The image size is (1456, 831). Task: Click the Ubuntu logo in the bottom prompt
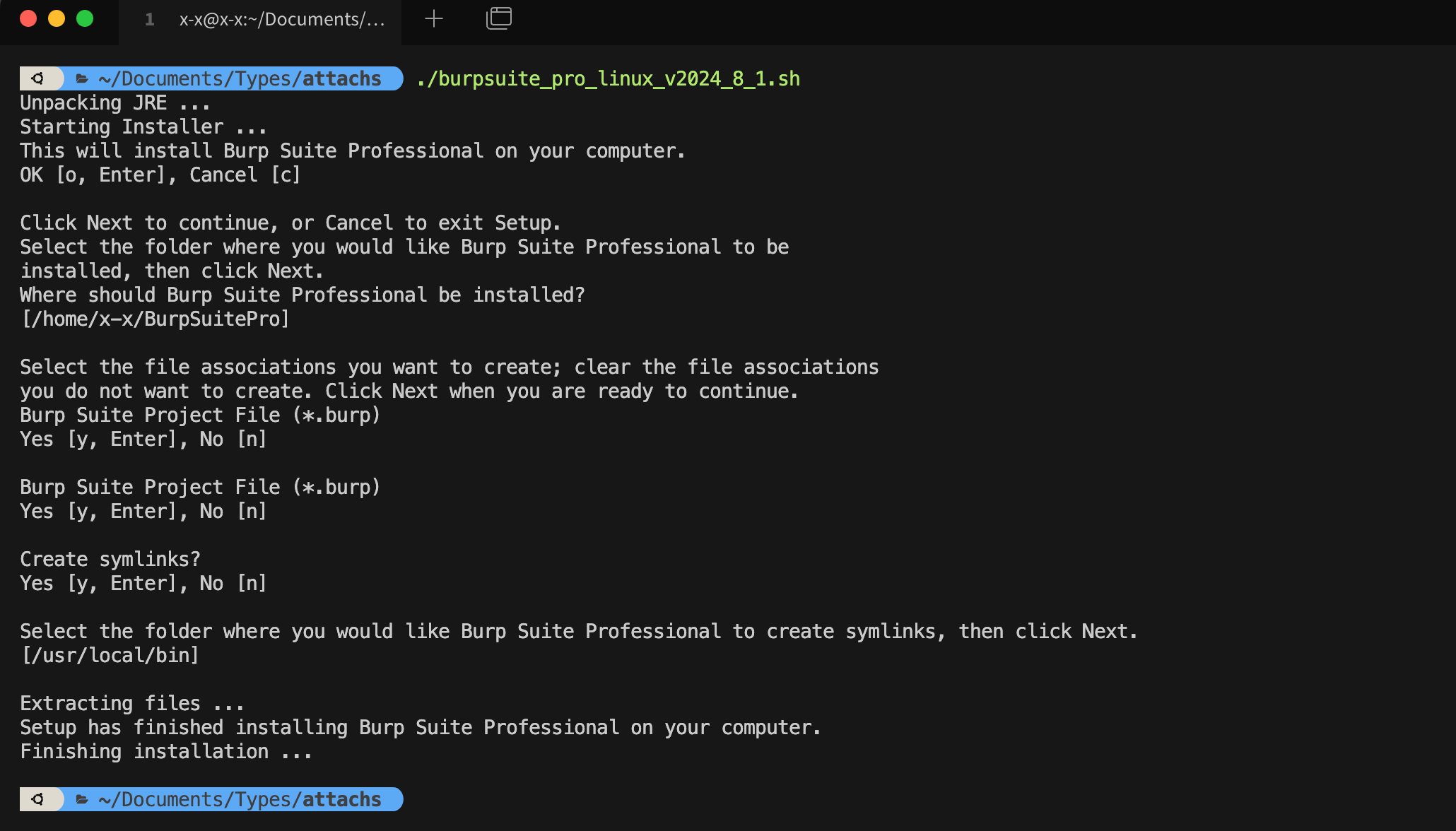37,799
